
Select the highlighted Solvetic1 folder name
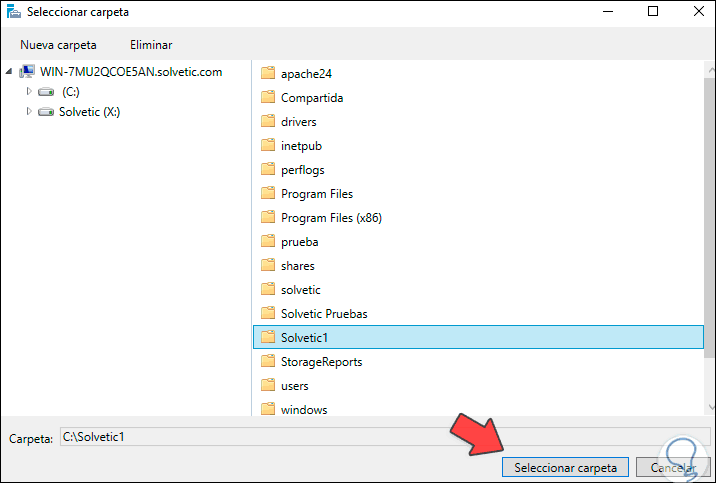click(305, 338)
